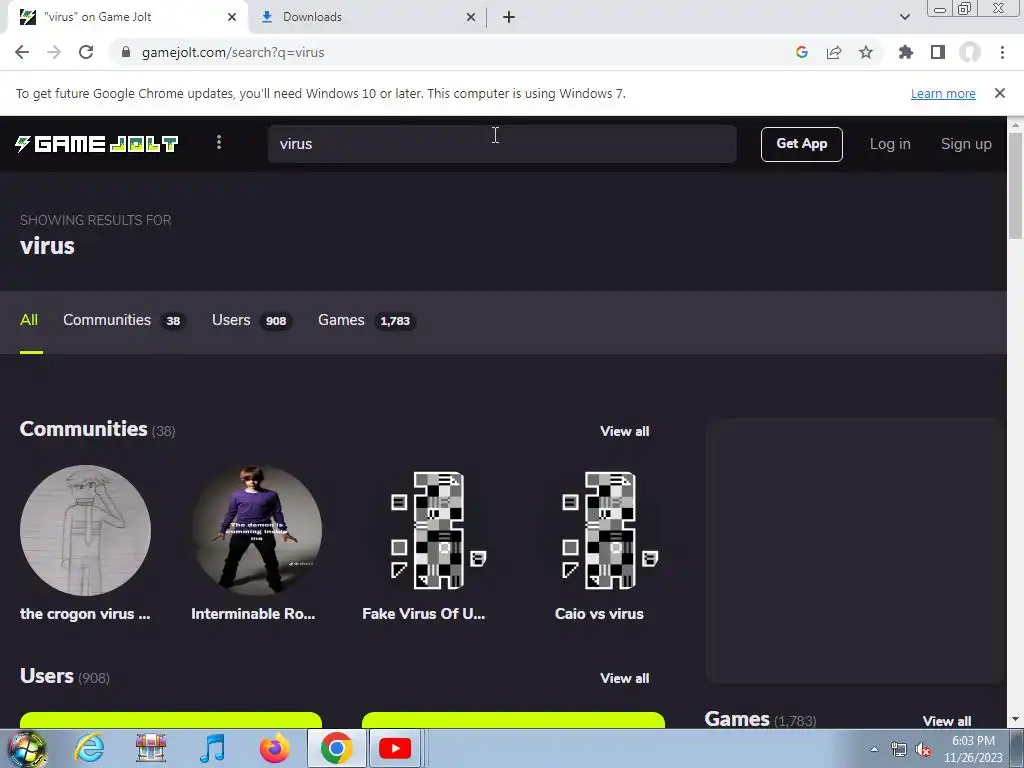This screenshot has height=768, width=1024.
Task: View site information lock icon
Action: pyautogui.click(x=126, y=52)
